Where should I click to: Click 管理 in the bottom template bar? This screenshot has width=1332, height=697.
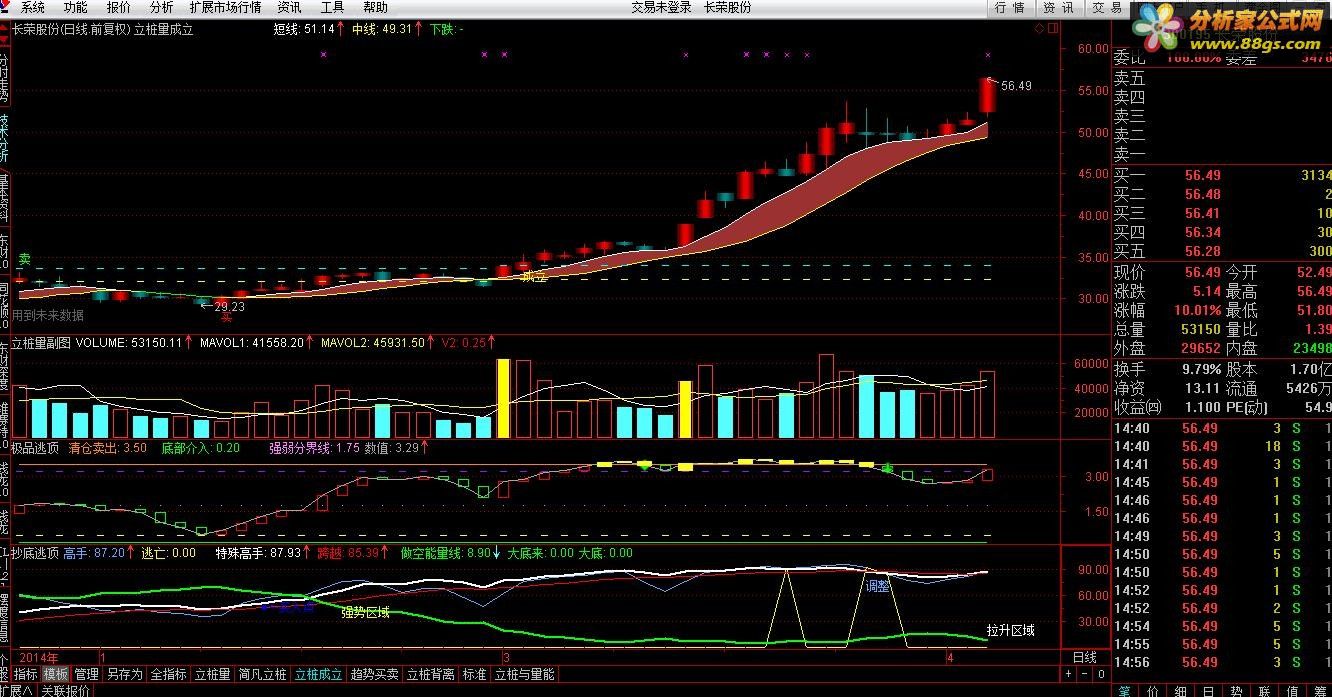(87, 675)
